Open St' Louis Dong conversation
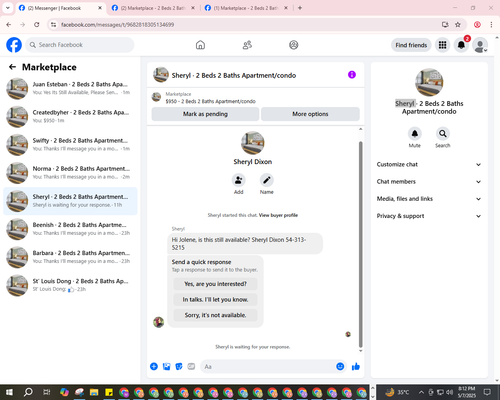 pyautogui.click(x=70, y=286)
